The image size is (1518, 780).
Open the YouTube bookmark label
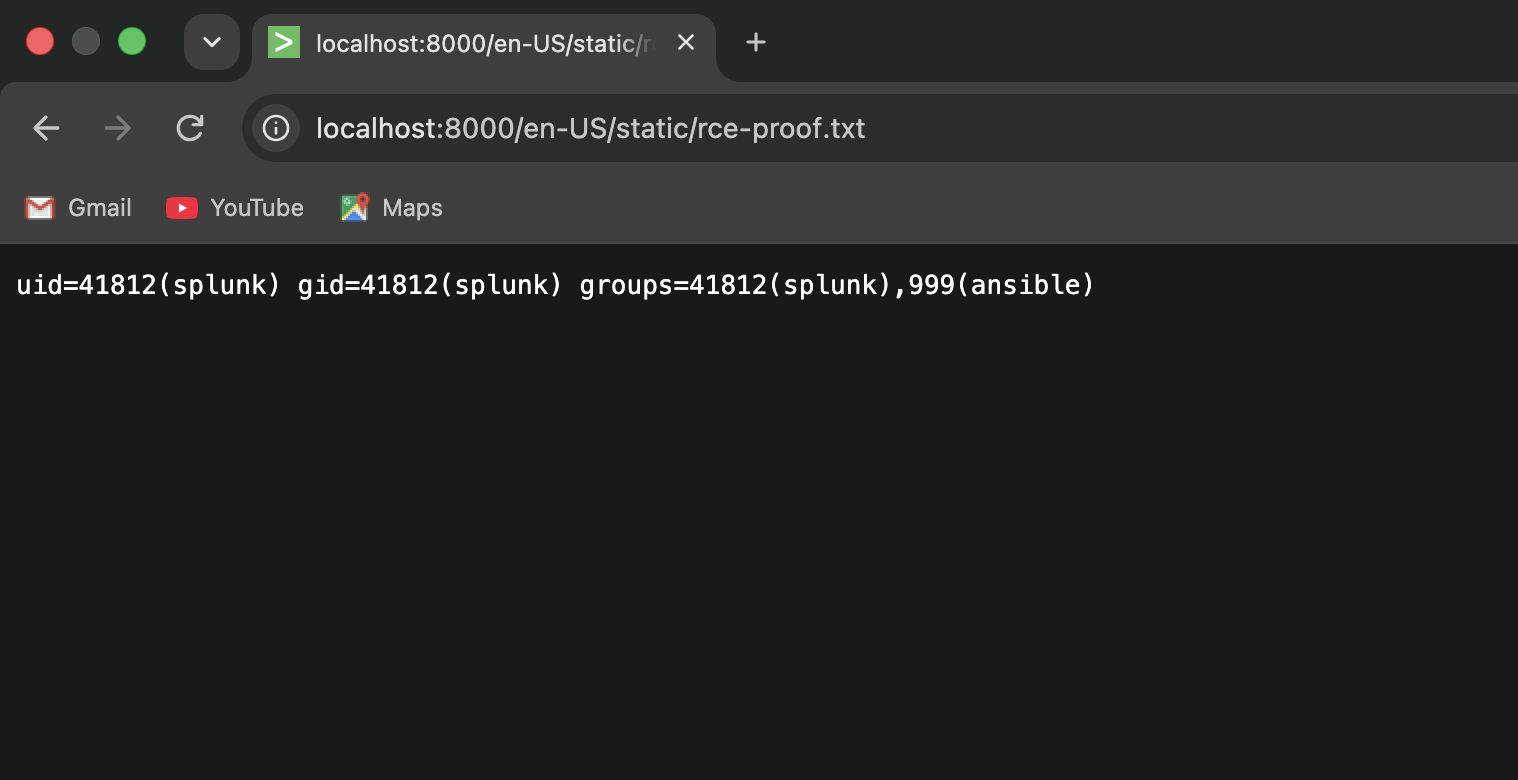[257, 208]
